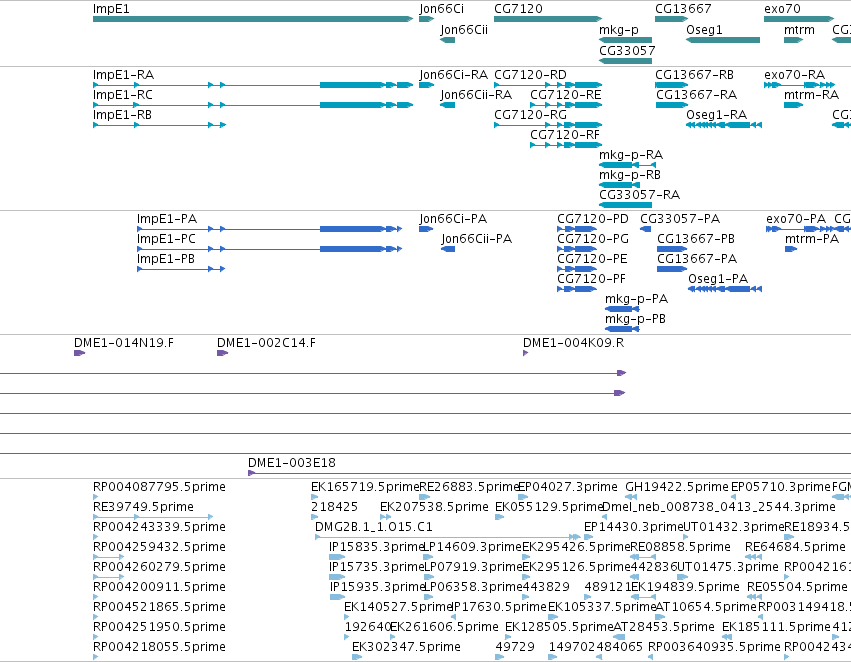This screenshot has width=851, height=662.
Task: Select transcript Oseg1-RA
Action: click(724, 125)
